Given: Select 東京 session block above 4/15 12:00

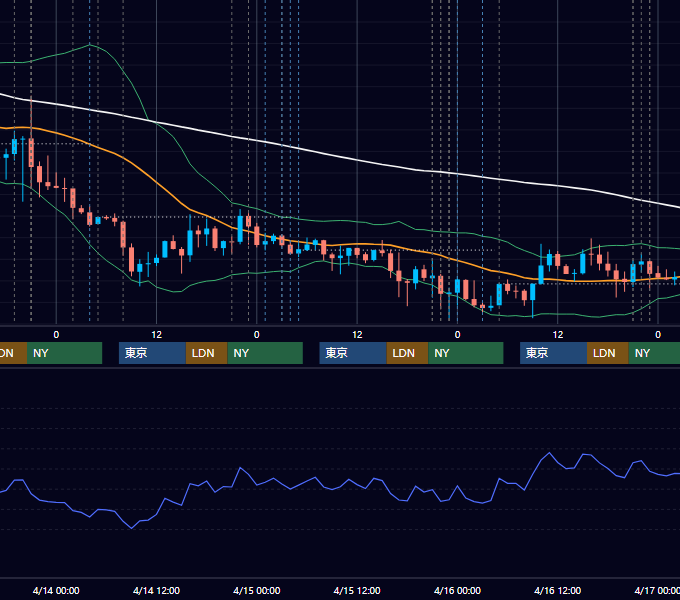Looking at the screenshot, I should pos(353,353).
